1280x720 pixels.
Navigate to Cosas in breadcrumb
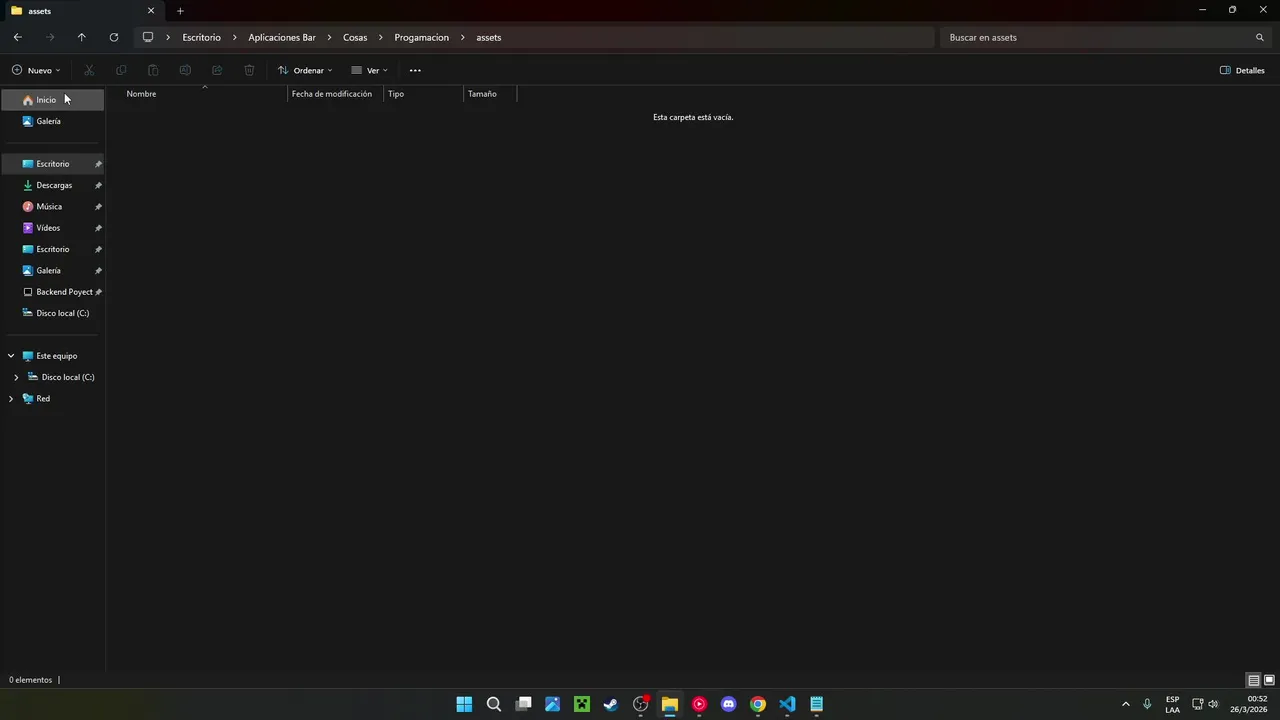pos(355,37)
